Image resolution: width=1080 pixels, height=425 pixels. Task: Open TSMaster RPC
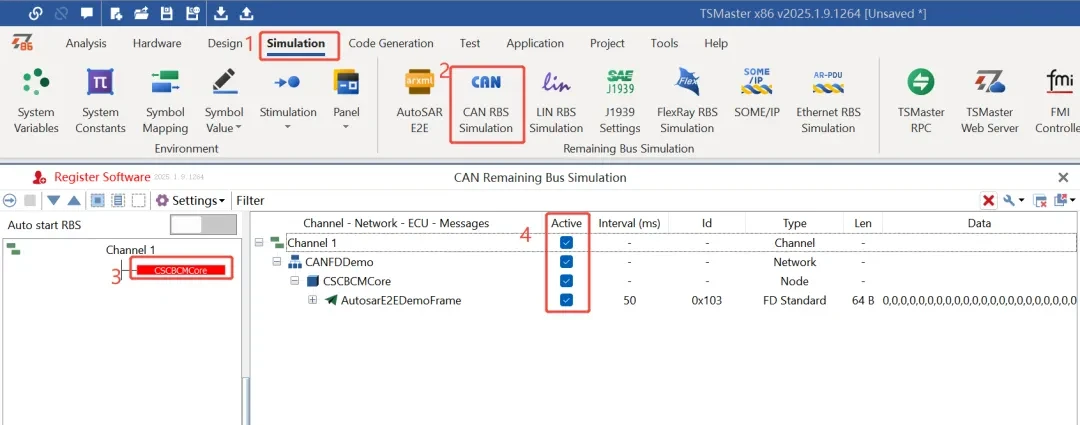(921, 101)
